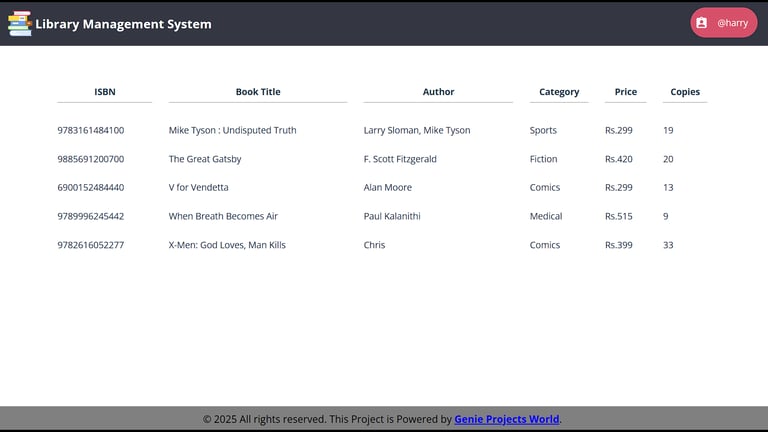Image resolution: width=768 pixels, height=432 pixels.
Task: Click the Copies column header
Action: point(685,92)
